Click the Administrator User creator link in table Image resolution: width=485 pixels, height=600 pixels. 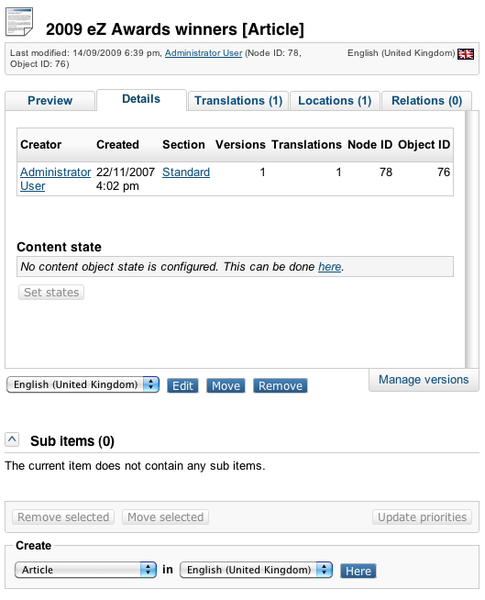pos(56,179)
